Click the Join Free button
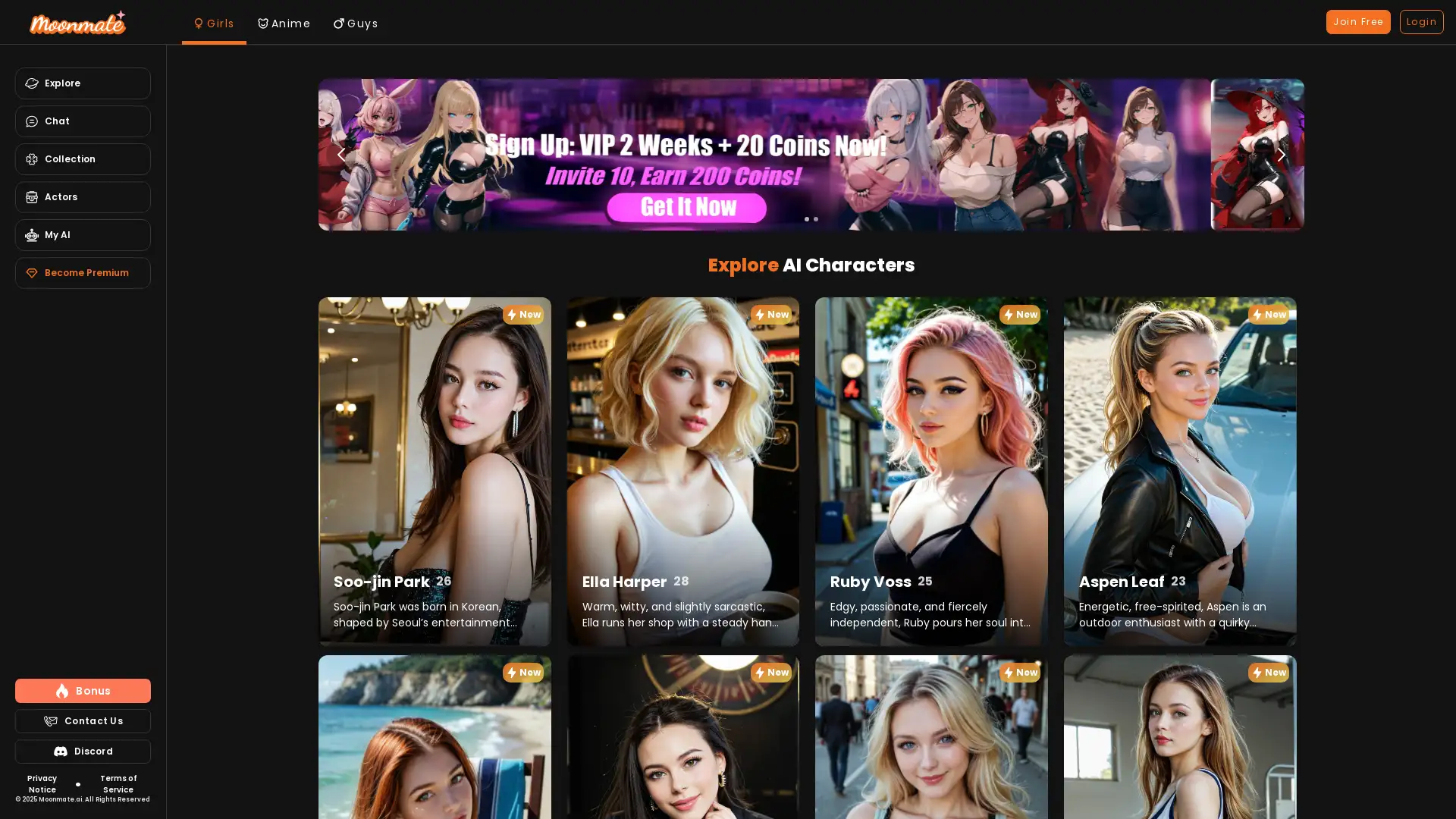This screenshot has height=819, width=1456. click(x=1357, y=21)
